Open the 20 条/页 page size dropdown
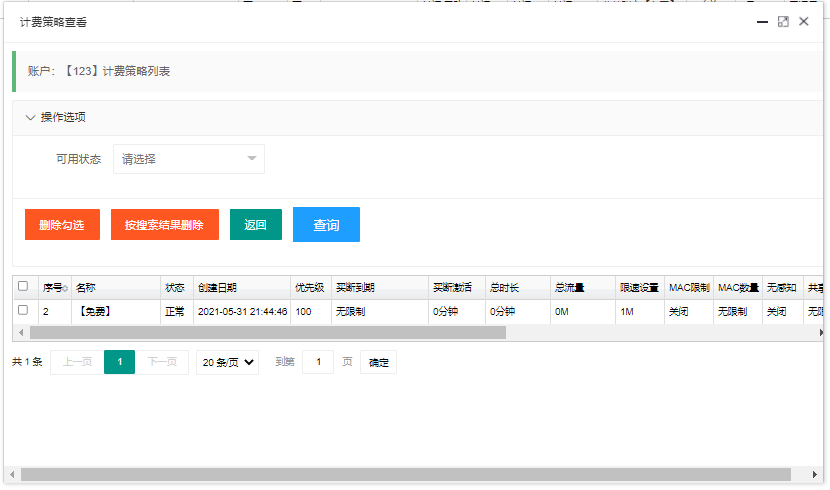Image resolution: width=830 pixels, height=490 pixels. coord(228,362)
